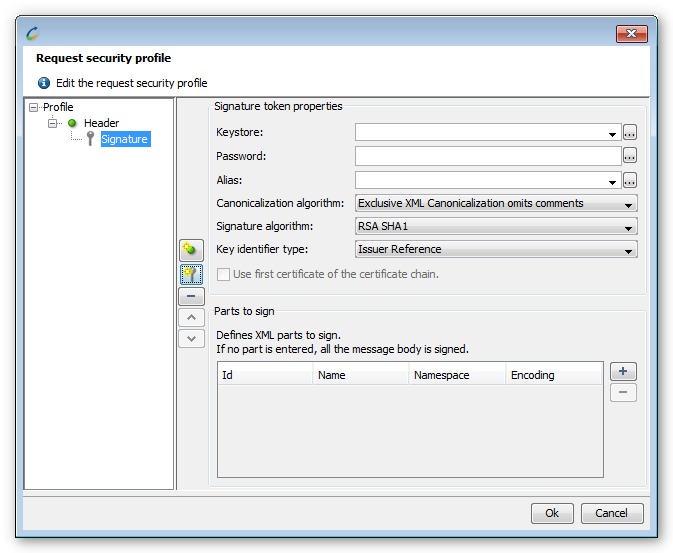Viewport: 673px width, 553px height.
Task: Browse for Keystore with ellipsis button
Action: pos(629,132)
